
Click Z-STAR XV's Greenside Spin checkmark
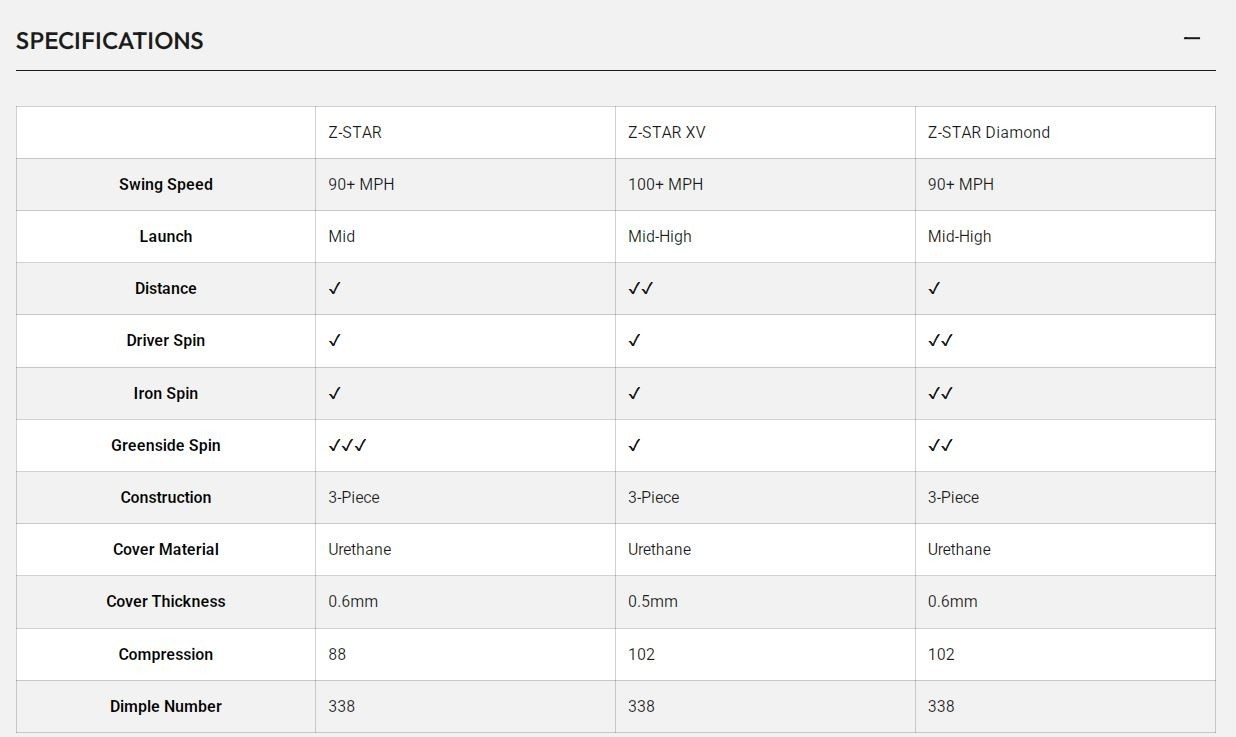[x=635, y=445]
